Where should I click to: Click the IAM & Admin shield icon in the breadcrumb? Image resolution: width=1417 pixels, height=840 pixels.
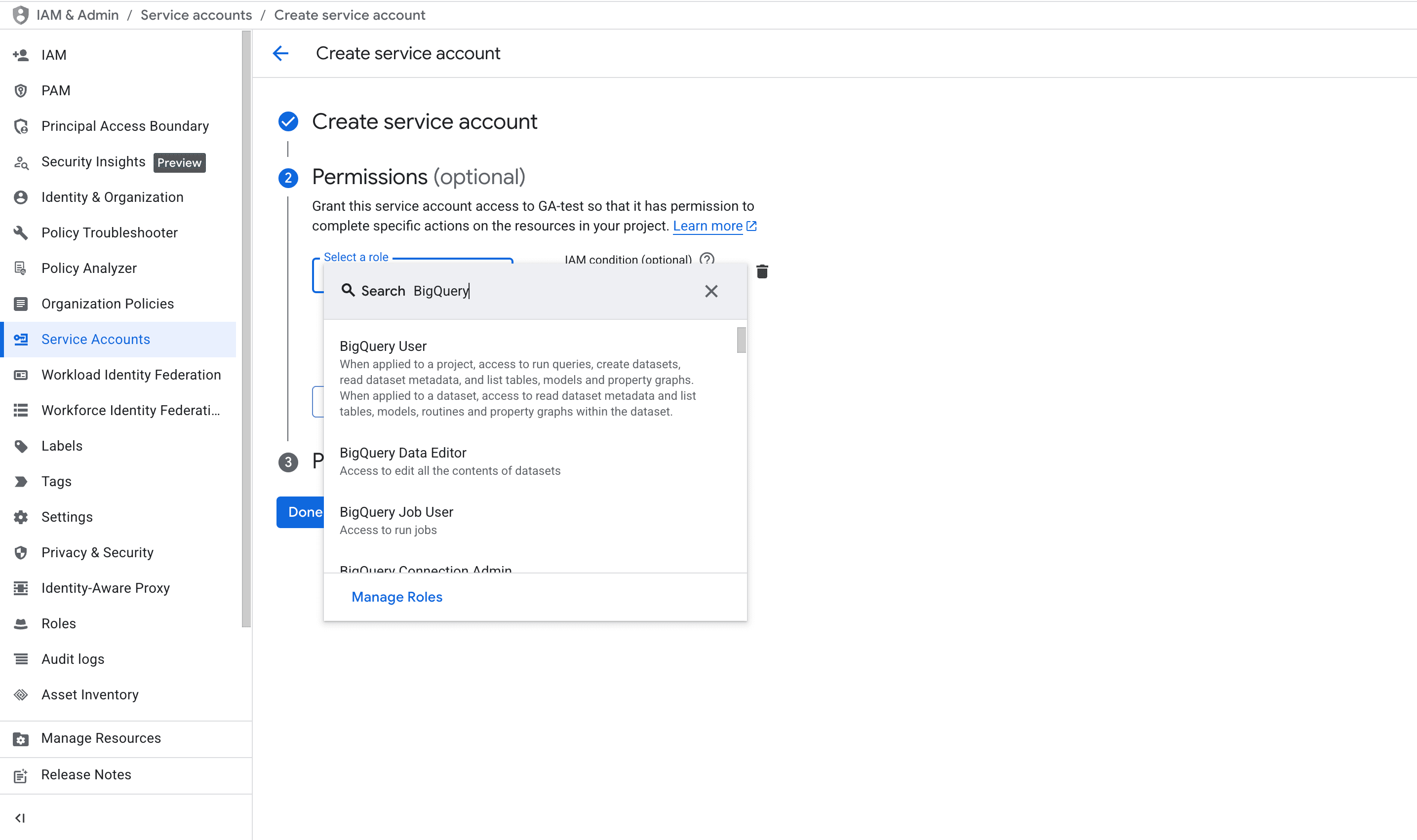(20, 15)
